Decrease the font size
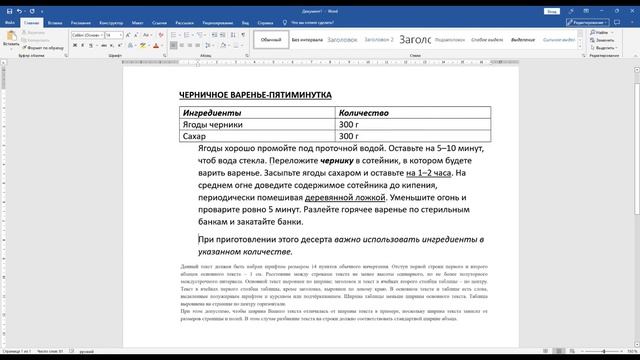Image resolution: width=640 pixels, height=360 pixels. click(136, 35)
